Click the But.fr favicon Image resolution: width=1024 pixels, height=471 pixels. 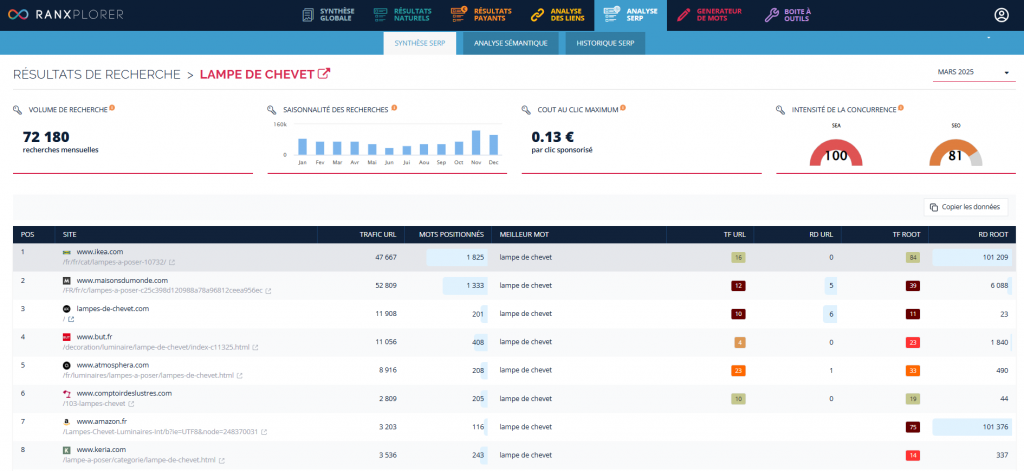tap(67, 337)
